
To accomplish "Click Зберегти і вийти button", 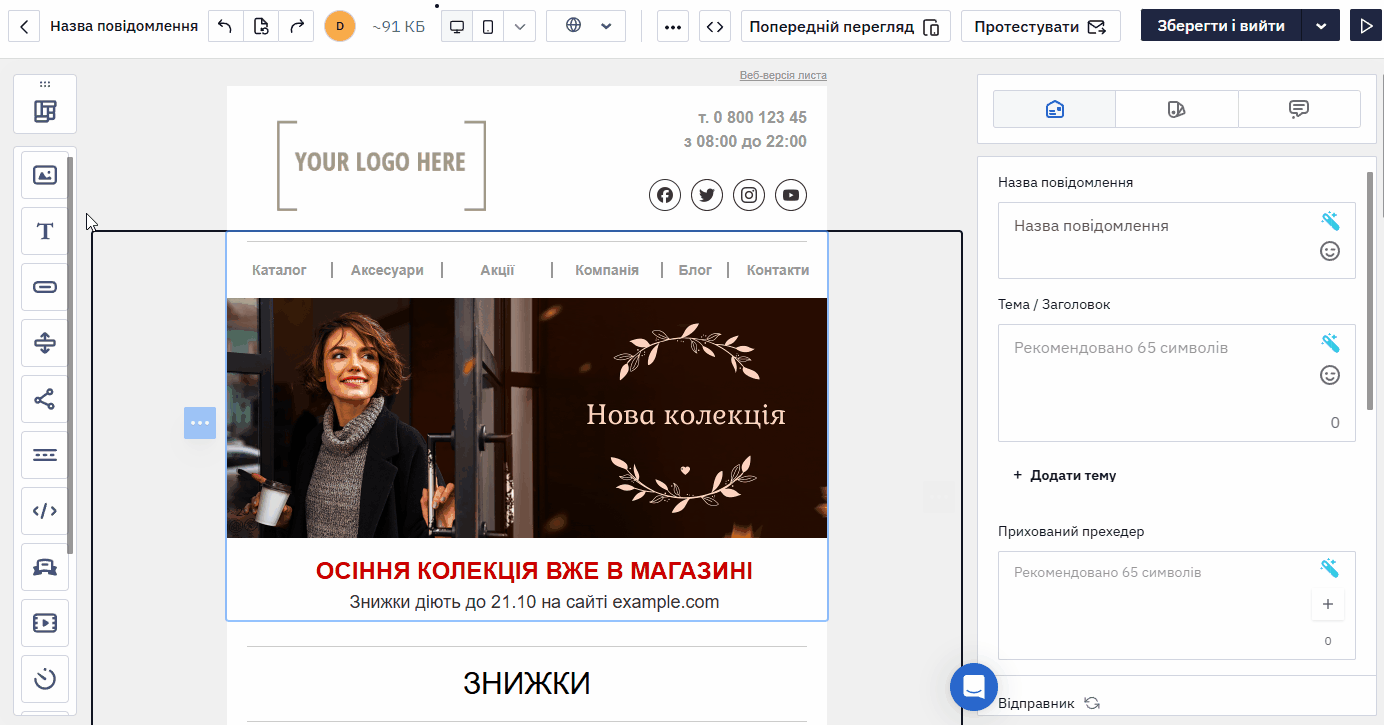I will pyautogui.click(x=1221, y=26).
